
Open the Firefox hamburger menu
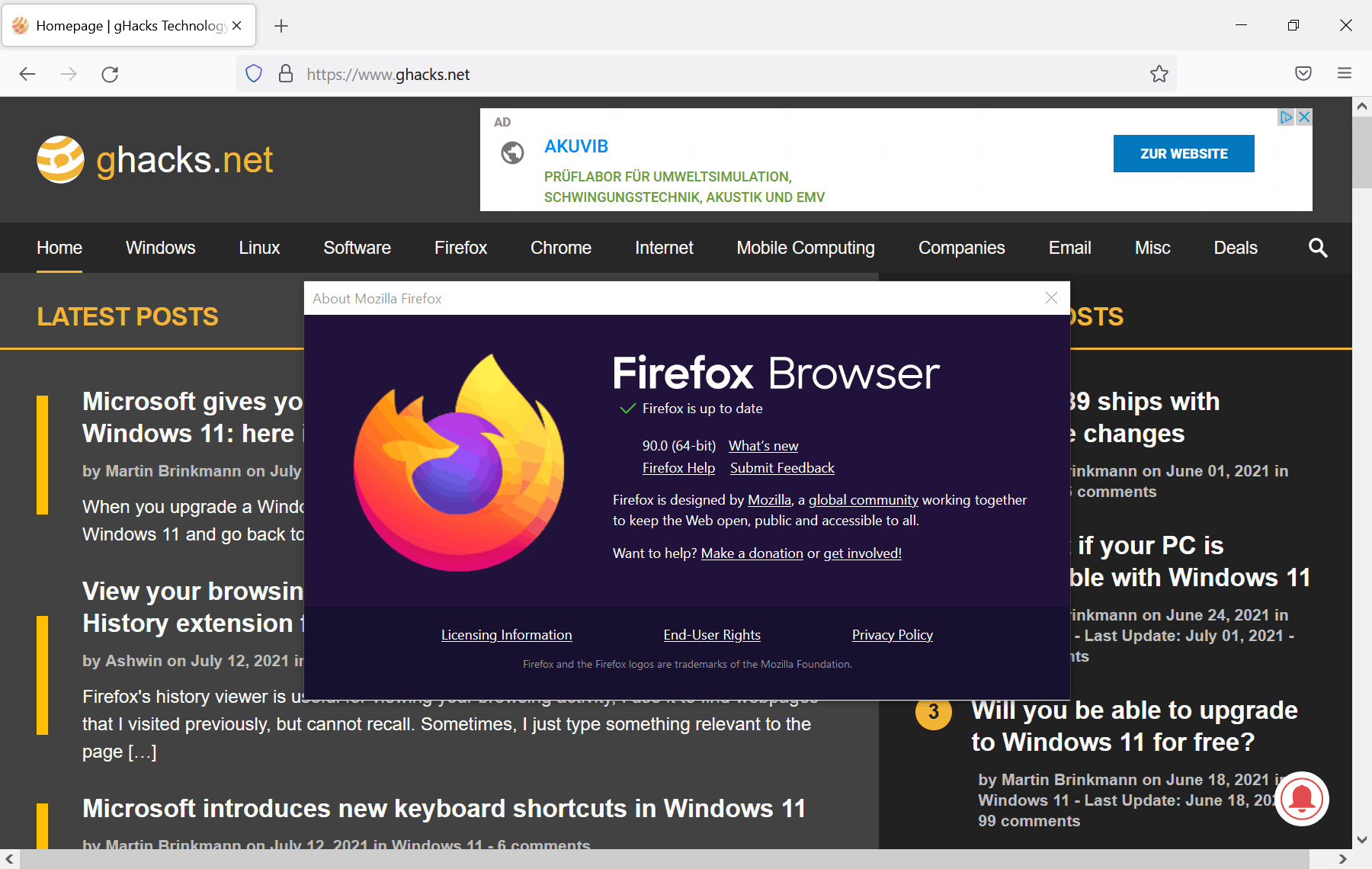[1345, 74]
